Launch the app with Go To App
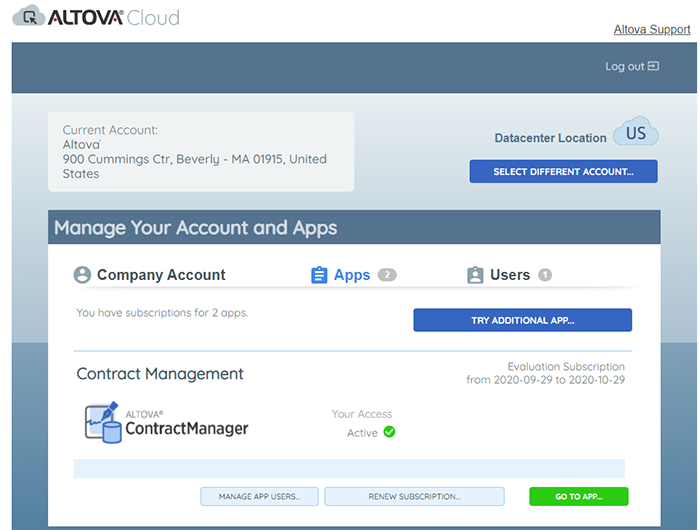Image resolution: width=700 pixels, height=530 pixels. [579, 496]
